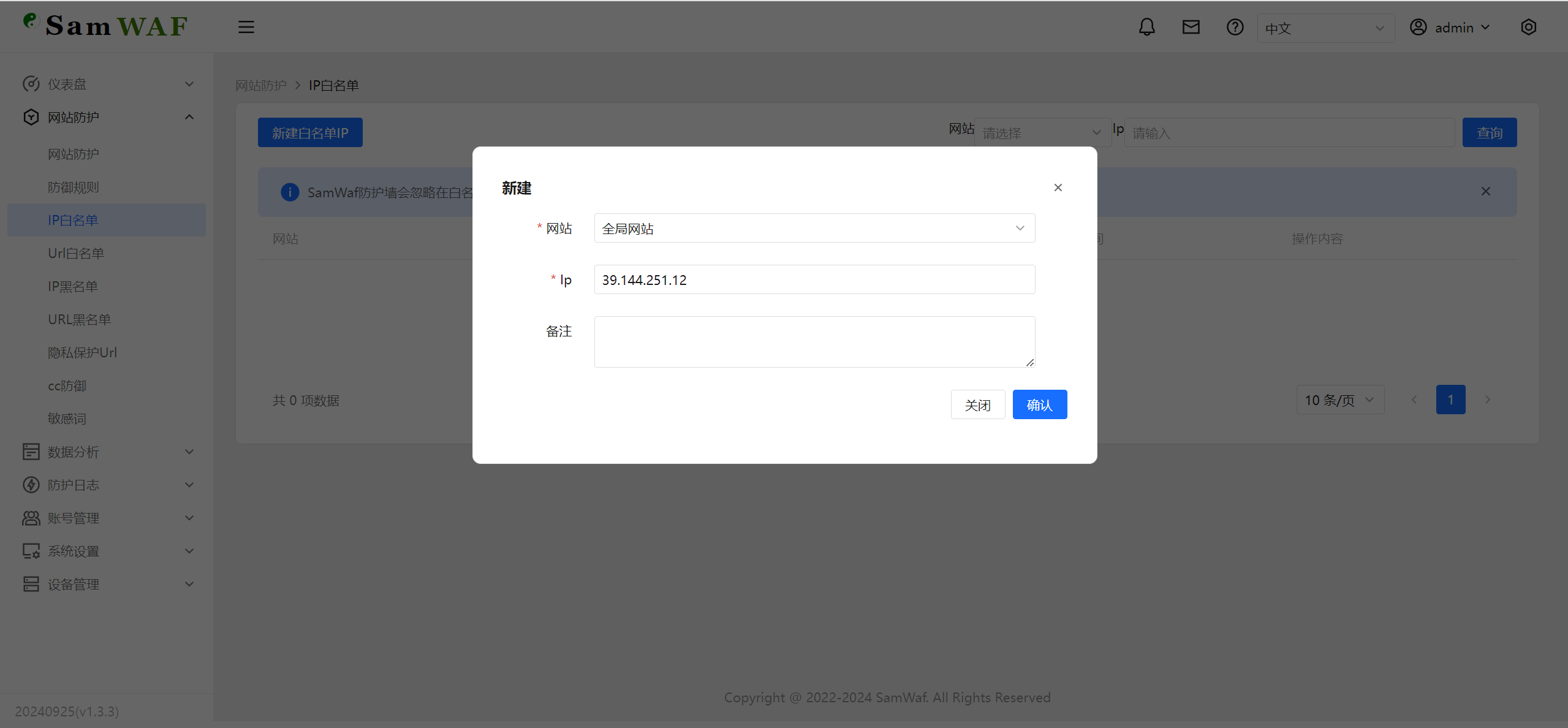1568x728 pixels.
Task: Click the SamWAF logo
Action: tap(105, 26)
